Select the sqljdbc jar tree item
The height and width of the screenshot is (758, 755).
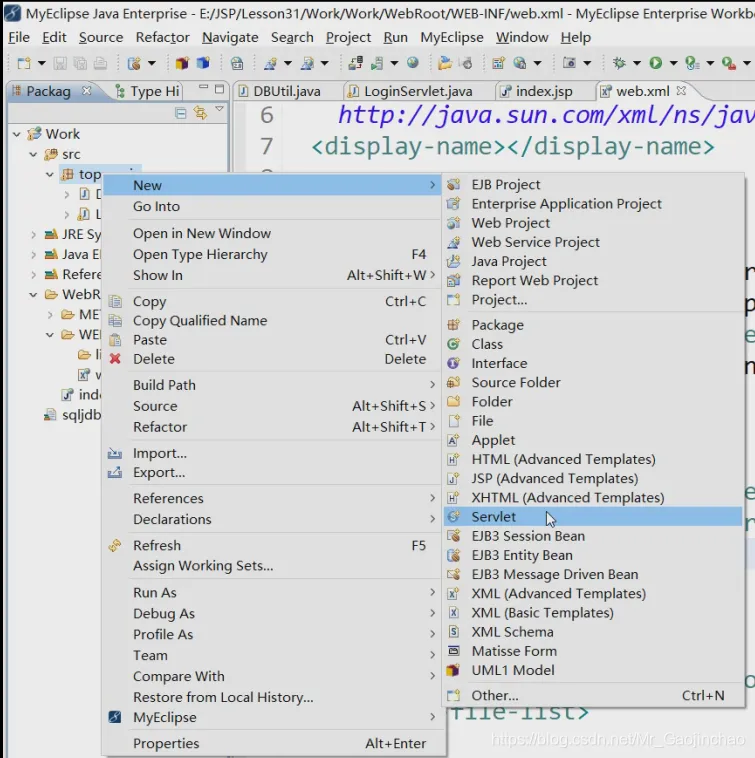73,415
